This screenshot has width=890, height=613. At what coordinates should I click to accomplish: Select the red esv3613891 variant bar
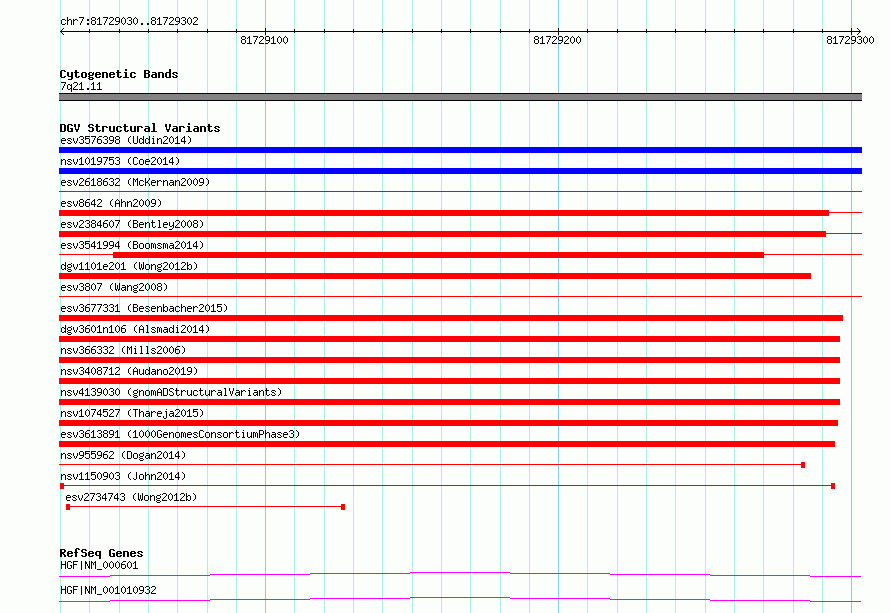447,444
